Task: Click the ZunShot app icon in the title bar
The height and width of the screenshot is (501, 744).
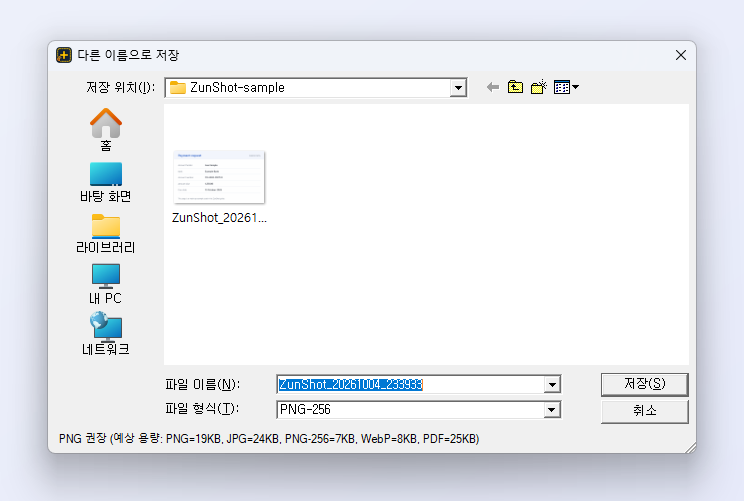Action: pos(64,55)
